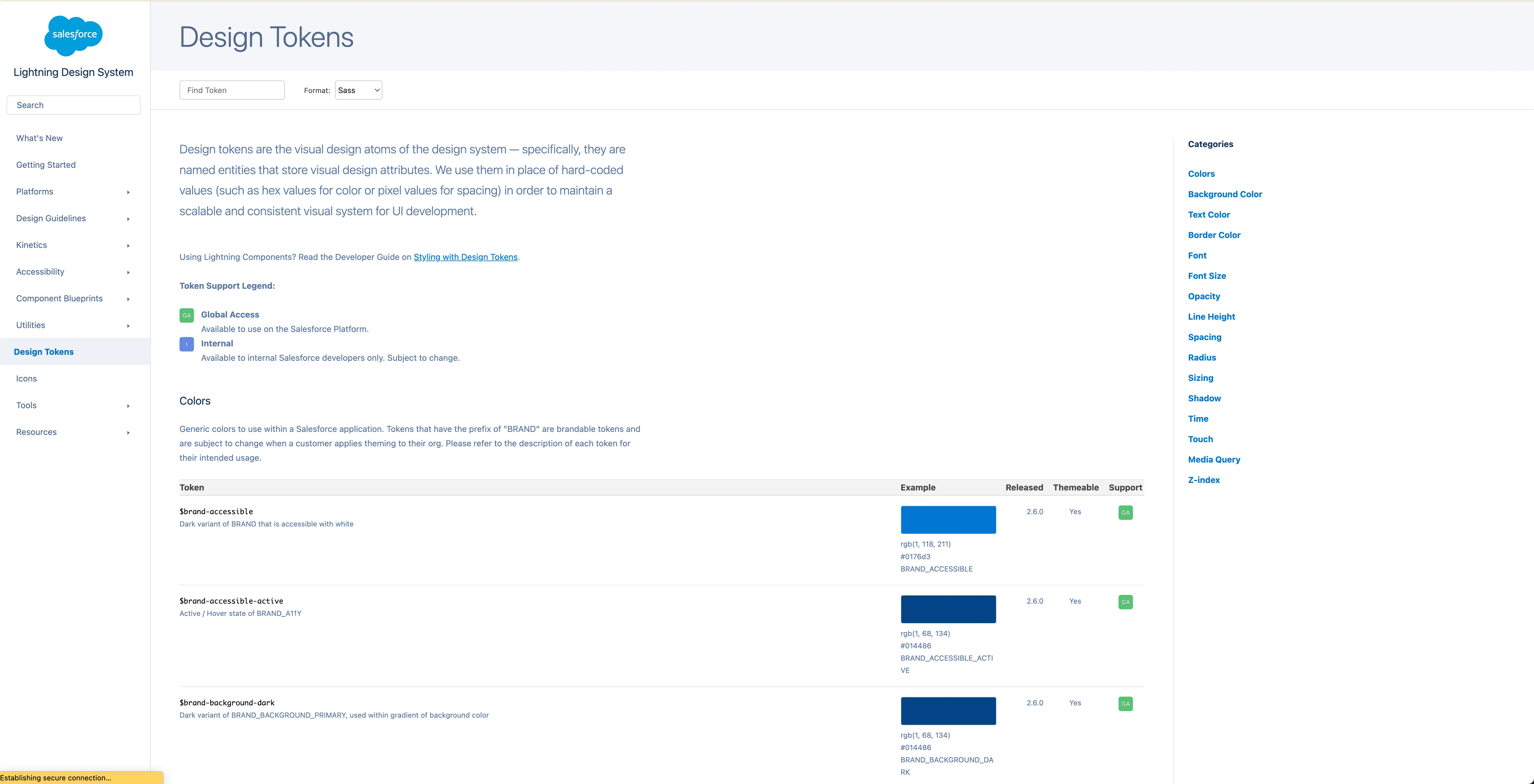Expand the Component Blueprints section arrow
Image resolution: width=1534 pixels, height=784 pixels.
(128, 300)
